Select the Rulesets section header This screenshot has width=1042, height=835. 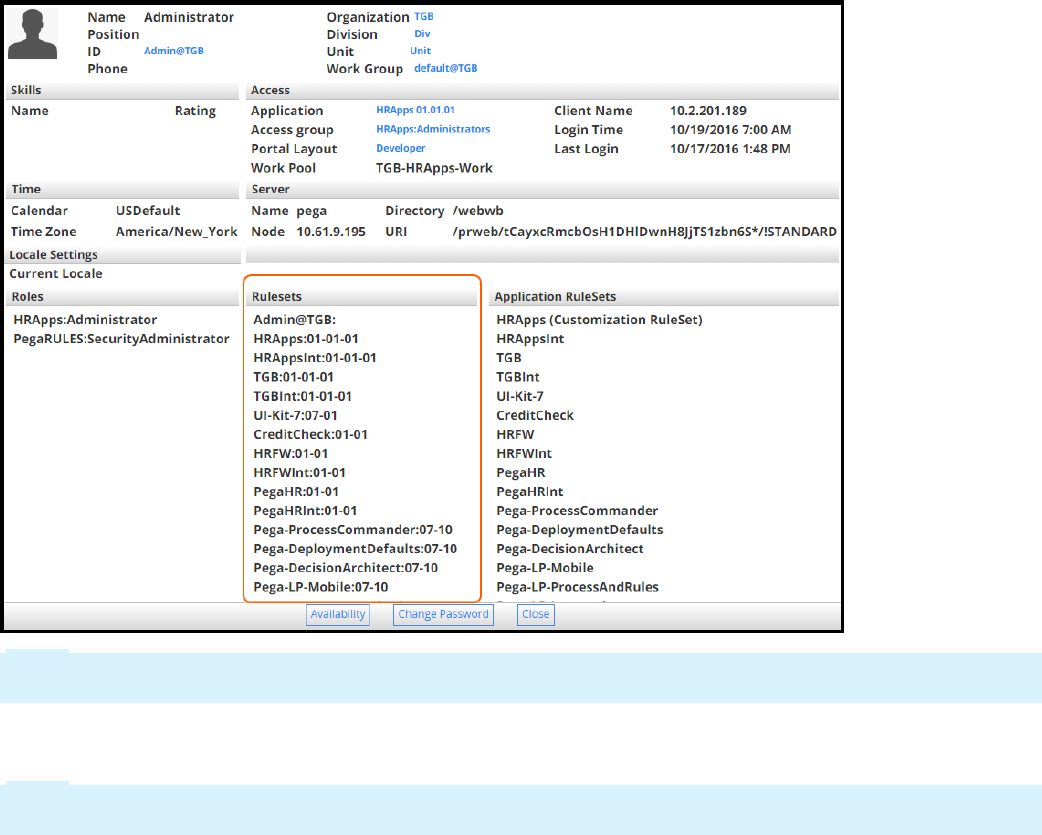(x=362, y=297)
